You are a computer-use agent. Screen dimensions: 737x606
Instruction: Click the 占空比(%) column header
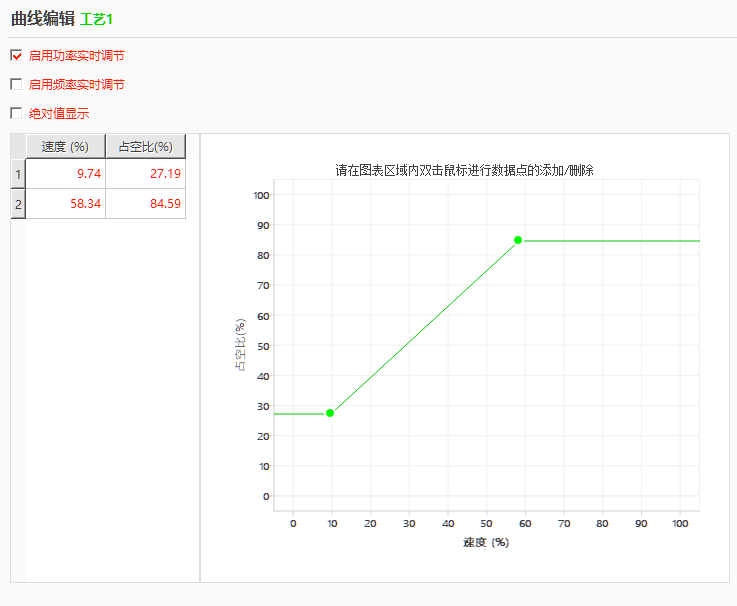click(x=145, y=147)
